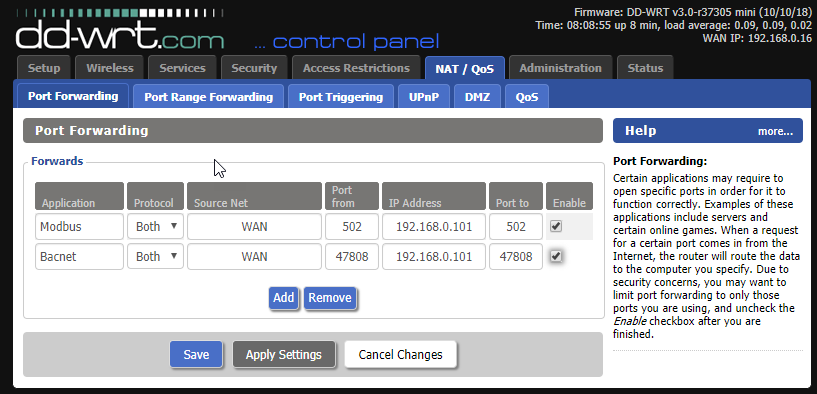The image size is (817, 394).
Task: Click the Help panel heading
Action: pos(640,131)
